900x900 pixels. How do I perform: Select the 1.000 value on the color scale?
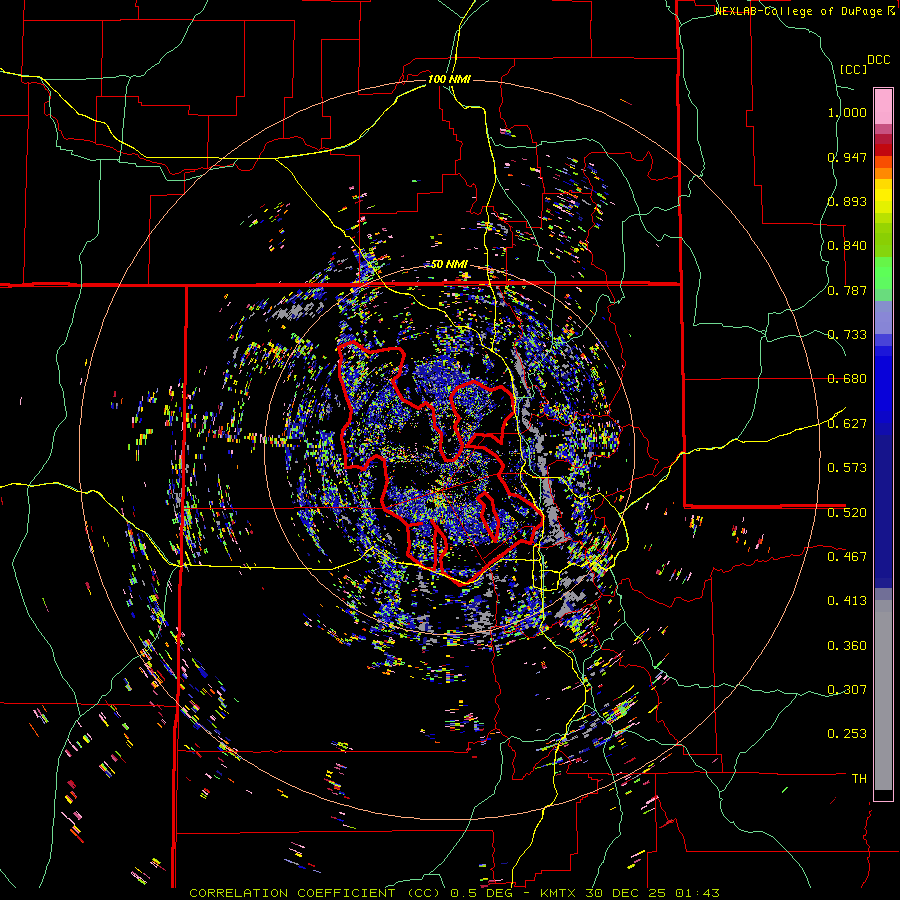pos(847,112)
